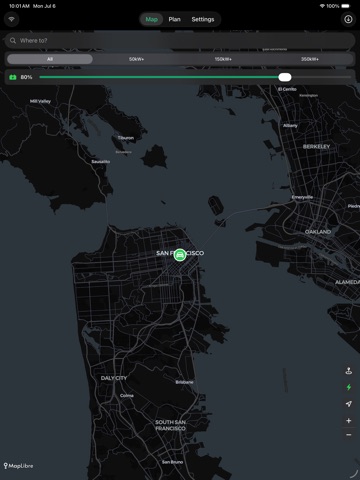The width and height of the screenshot is (360, 480).
Task: Zoom in with the plus button
Action: point(349,421)
